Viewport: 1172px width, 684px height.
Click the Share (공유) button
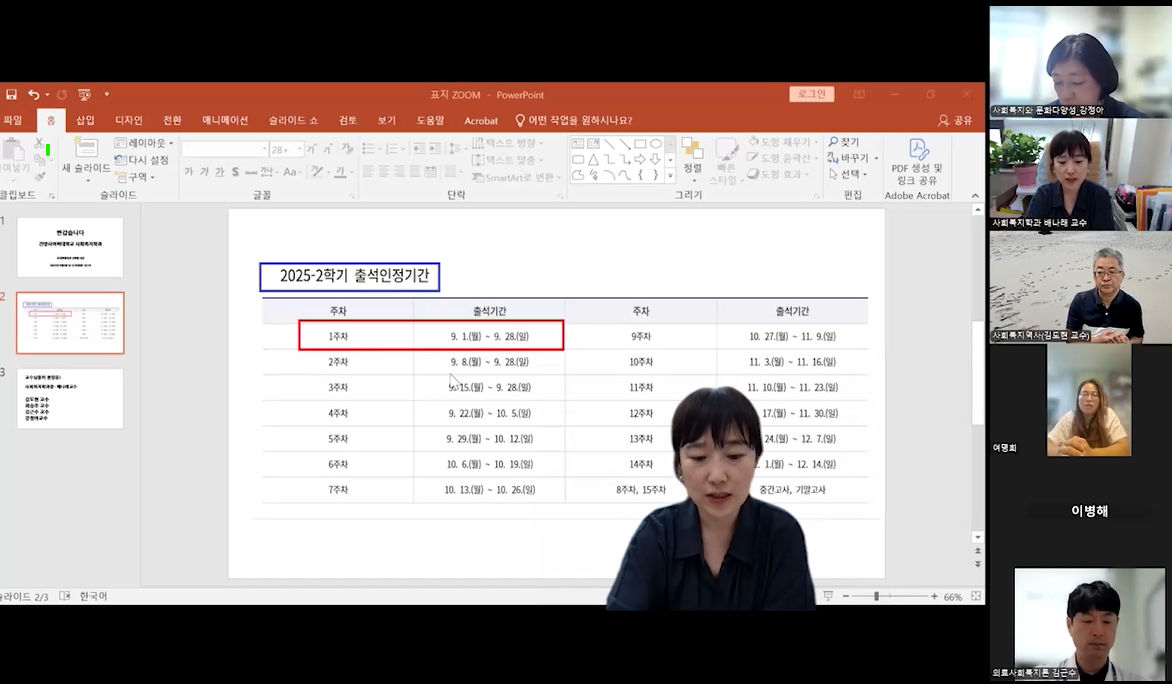(x=955, y=120)
